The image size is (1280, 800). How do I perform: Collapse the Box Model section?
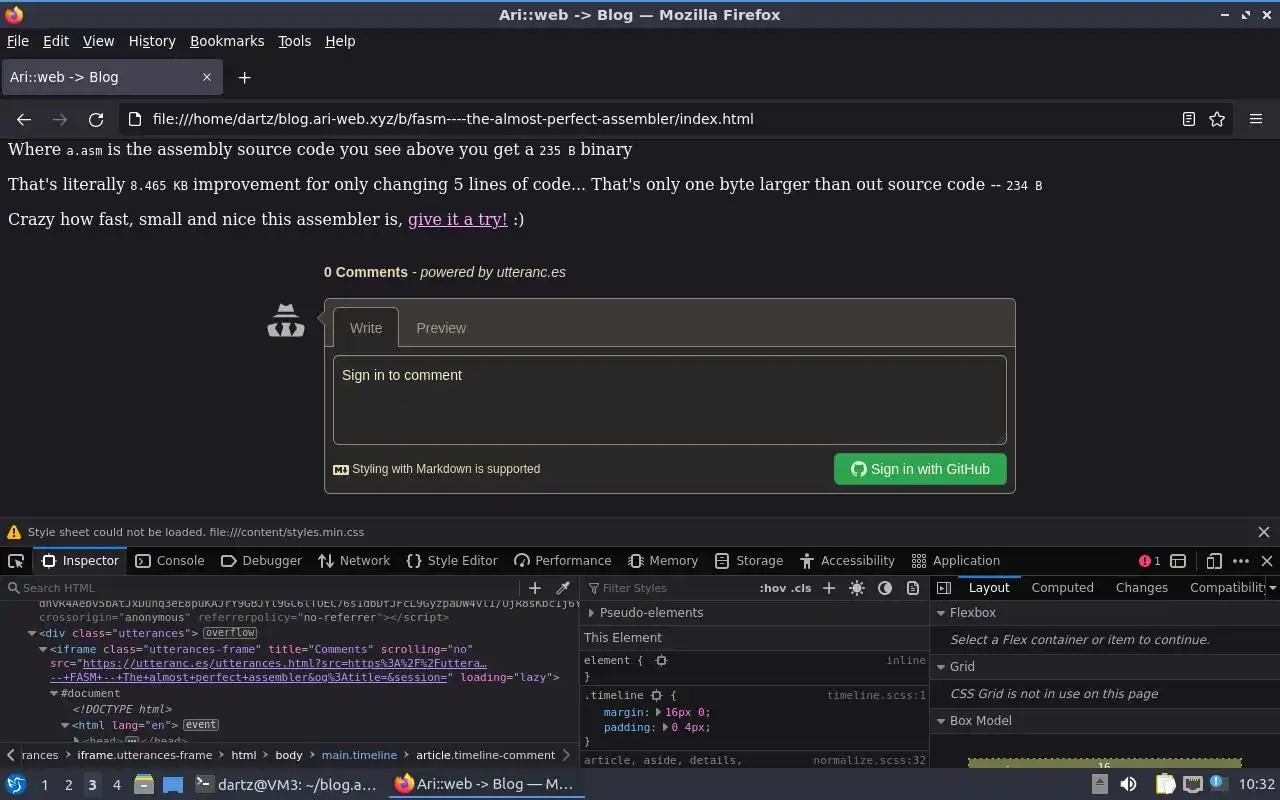point(941,721)
